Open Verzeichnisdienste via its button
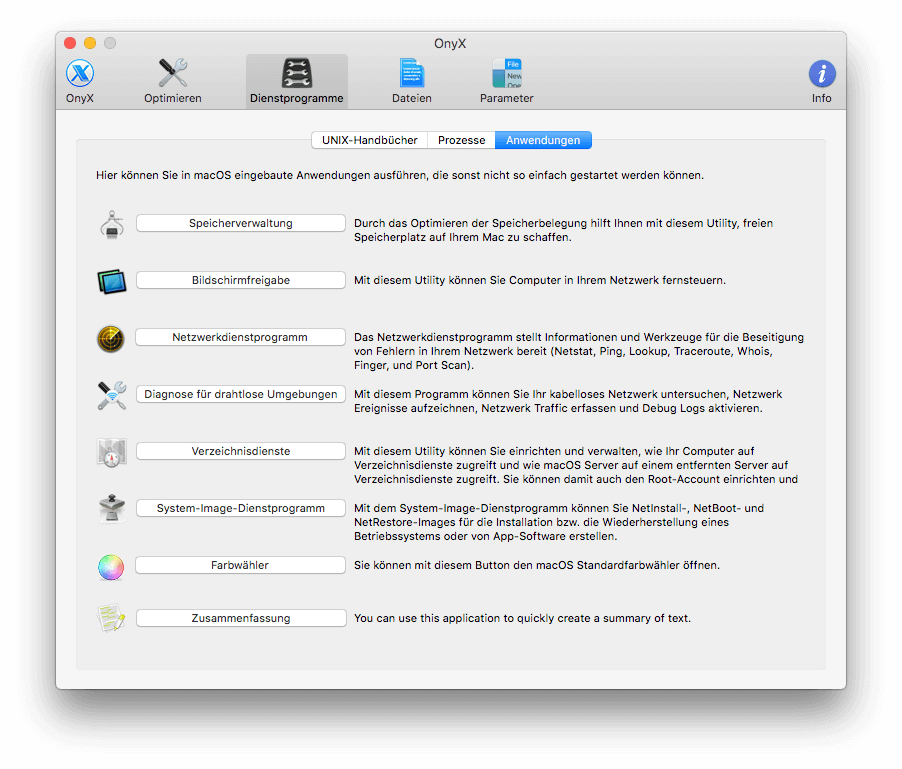The image size is (902, 769). click(240, 451)
